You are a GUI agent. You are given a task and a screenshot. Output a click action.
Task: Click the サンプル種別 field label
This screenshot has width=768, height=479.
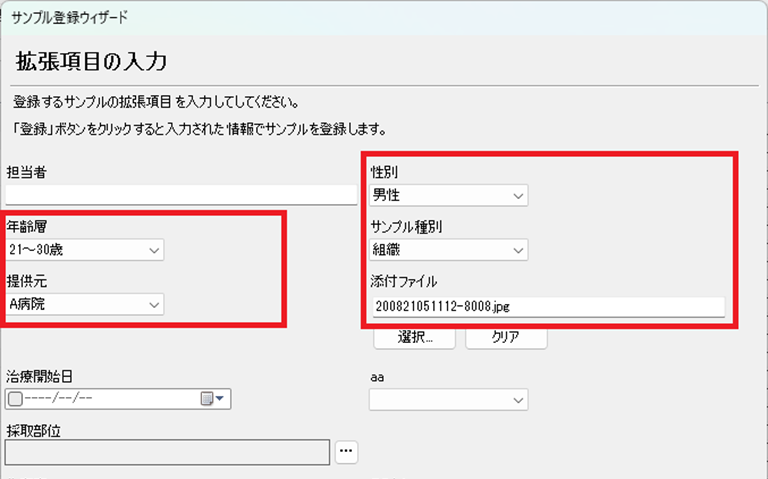[406, 227]
